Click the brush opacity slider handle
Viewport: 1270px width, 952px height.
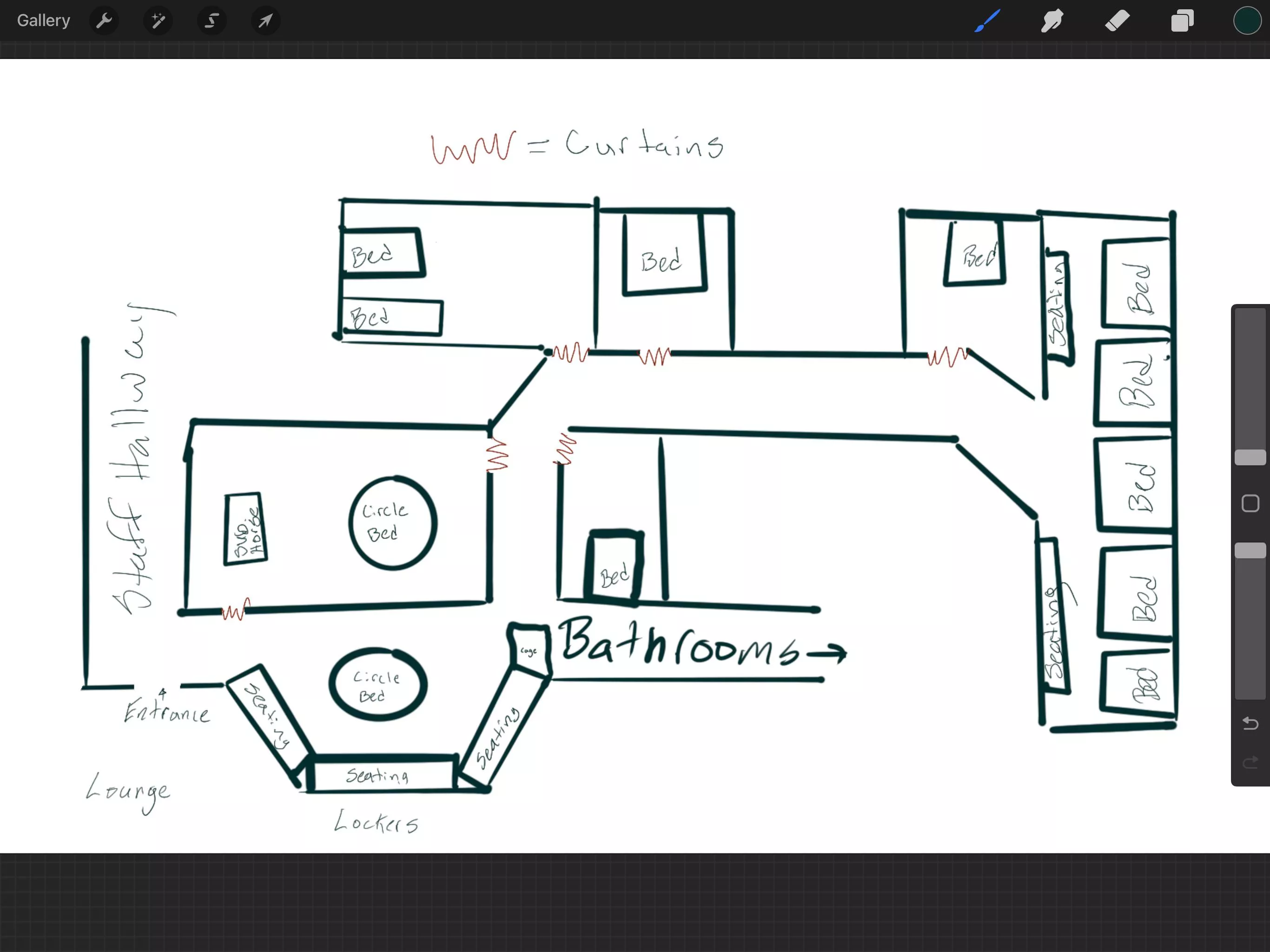pos(1250,550)
